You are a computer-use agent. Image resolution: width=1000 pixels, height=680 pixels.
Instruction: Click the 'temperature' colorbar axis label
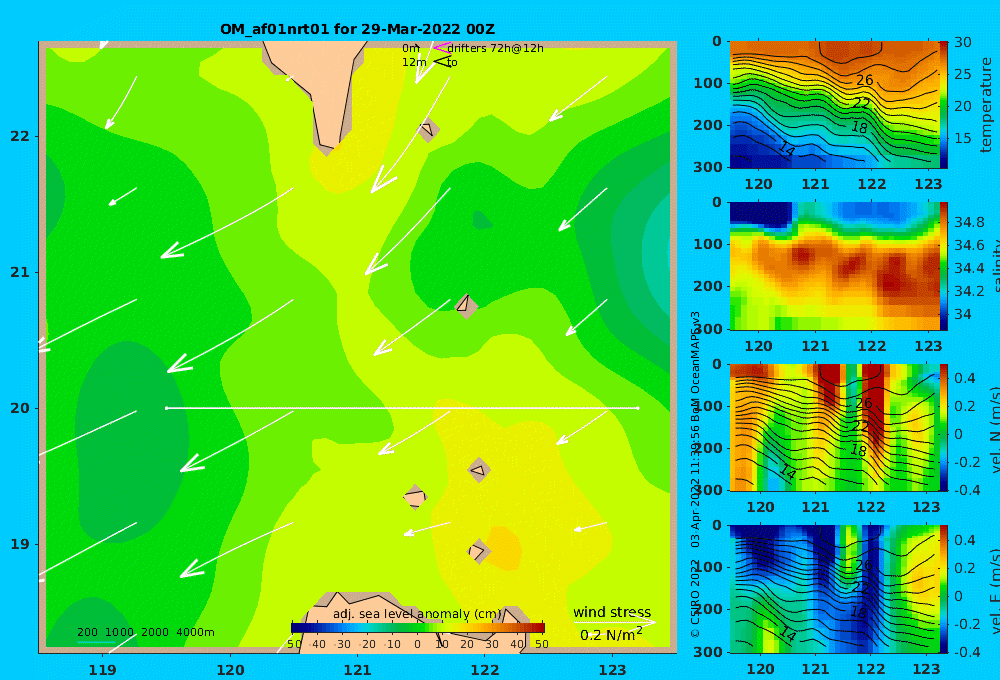click(986, 105)
